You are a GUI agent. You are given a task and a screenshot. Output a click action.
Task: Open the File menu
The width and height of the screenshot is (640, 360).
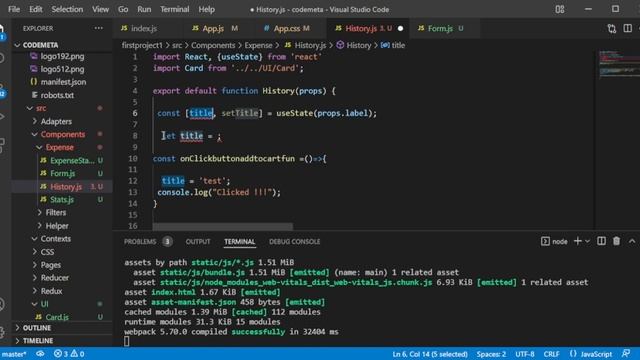coord(14,9)
